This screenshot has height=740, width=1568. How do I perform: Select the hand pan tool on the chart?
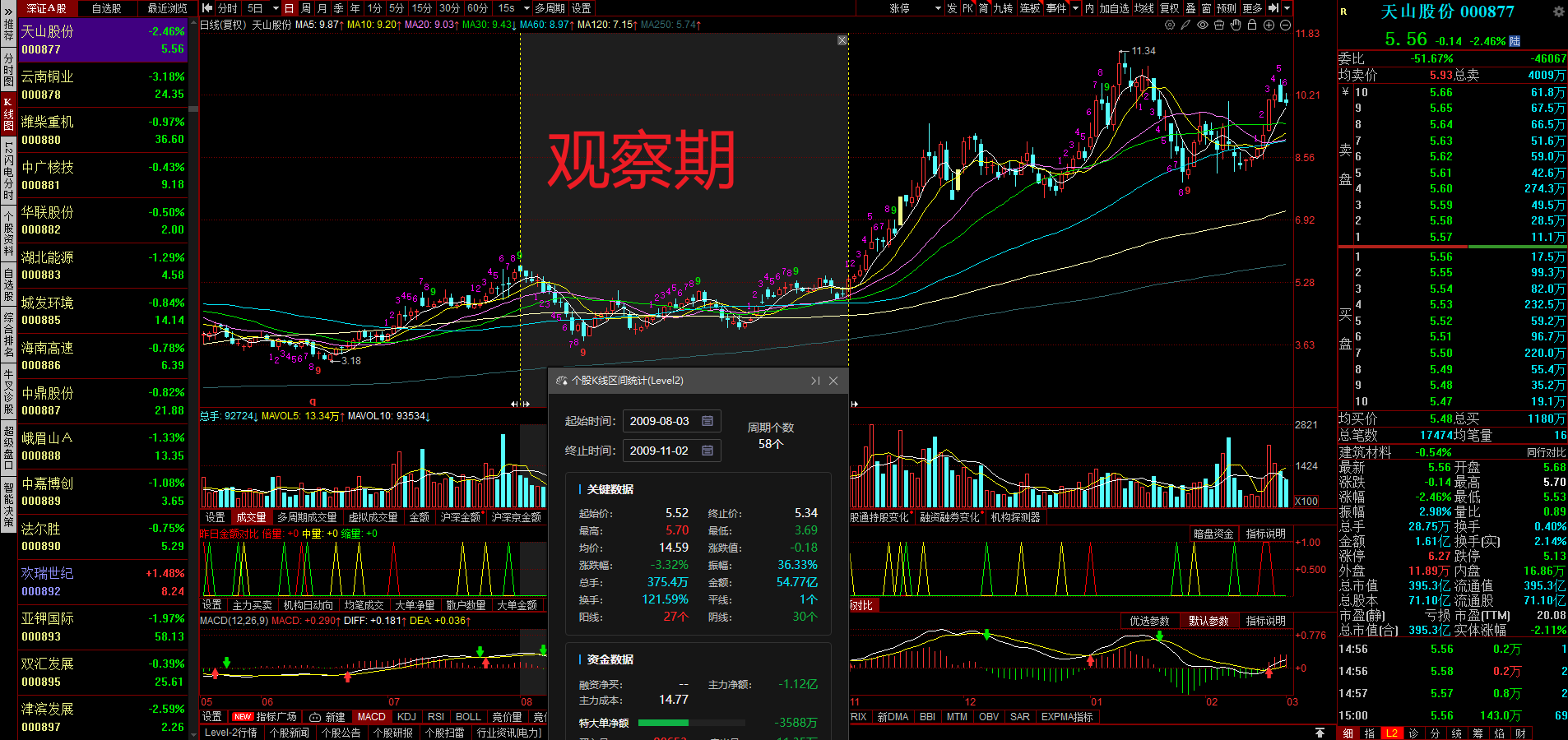pyautogui.click(x=1236, y=25)
